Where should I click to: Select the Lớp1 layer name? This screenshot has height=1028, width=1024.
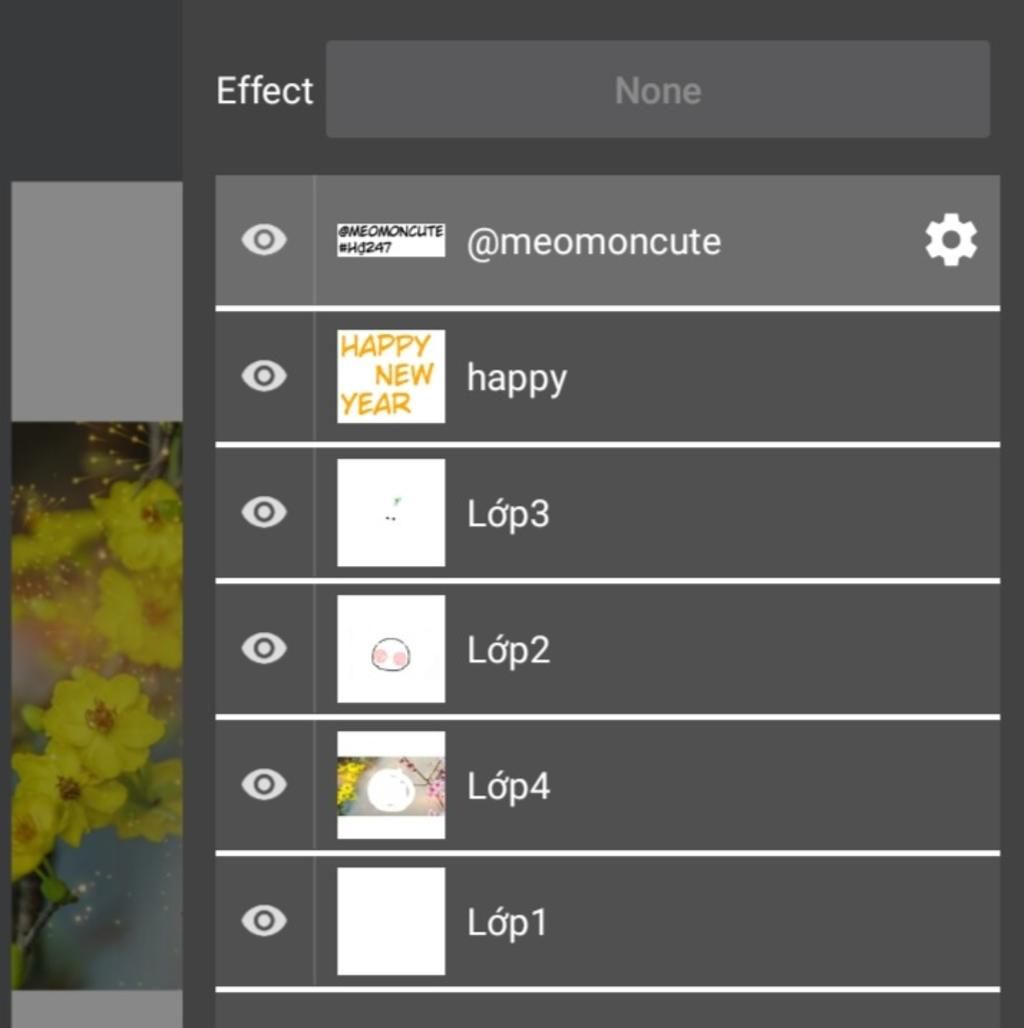(x=507, y=923)
